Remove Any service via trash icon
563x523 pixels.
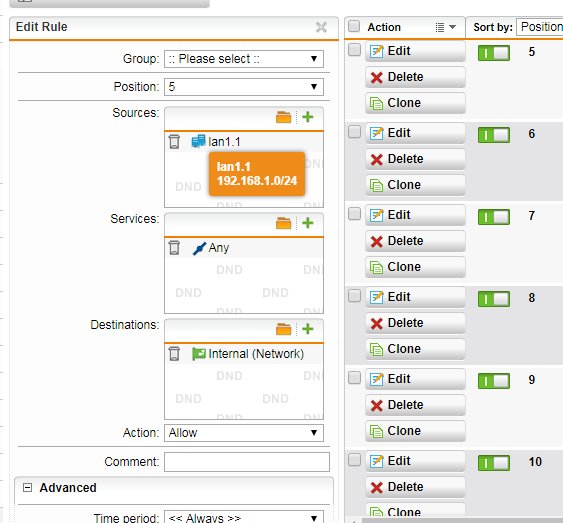pyautogui.click(x=174, y=248)
